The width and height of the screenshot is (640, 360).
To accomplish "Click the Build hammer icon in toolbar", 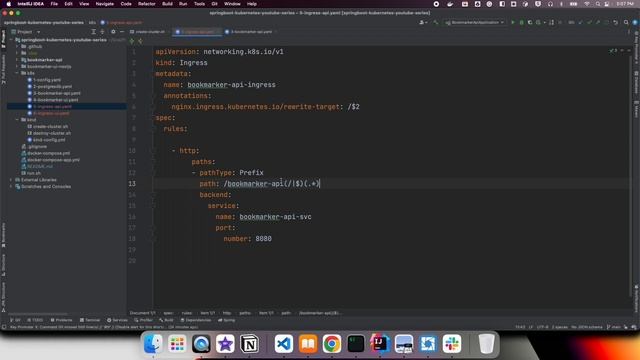I will click(x=436, y=22).
